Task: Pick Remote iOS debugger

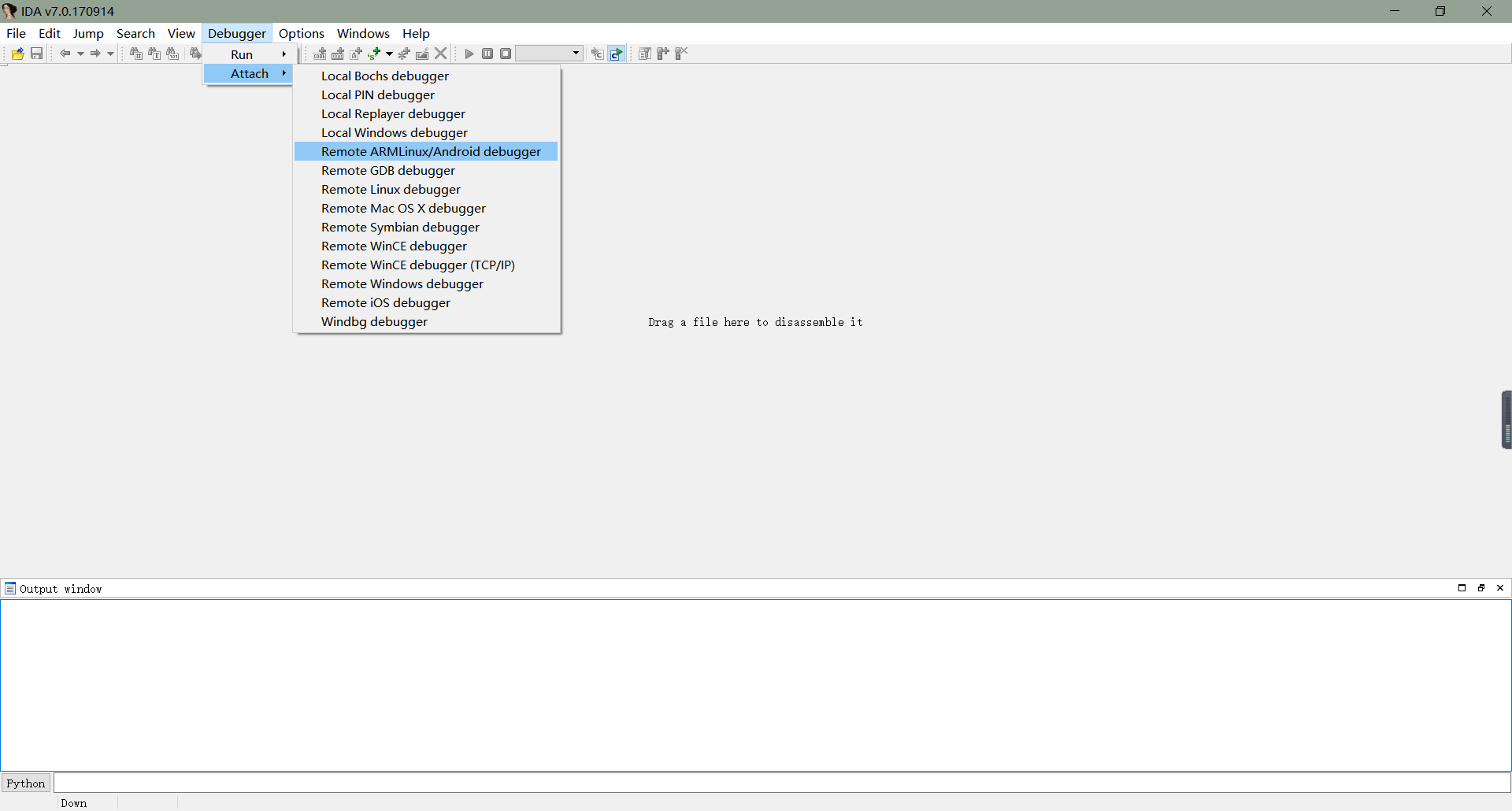Action: pos(426,302)
